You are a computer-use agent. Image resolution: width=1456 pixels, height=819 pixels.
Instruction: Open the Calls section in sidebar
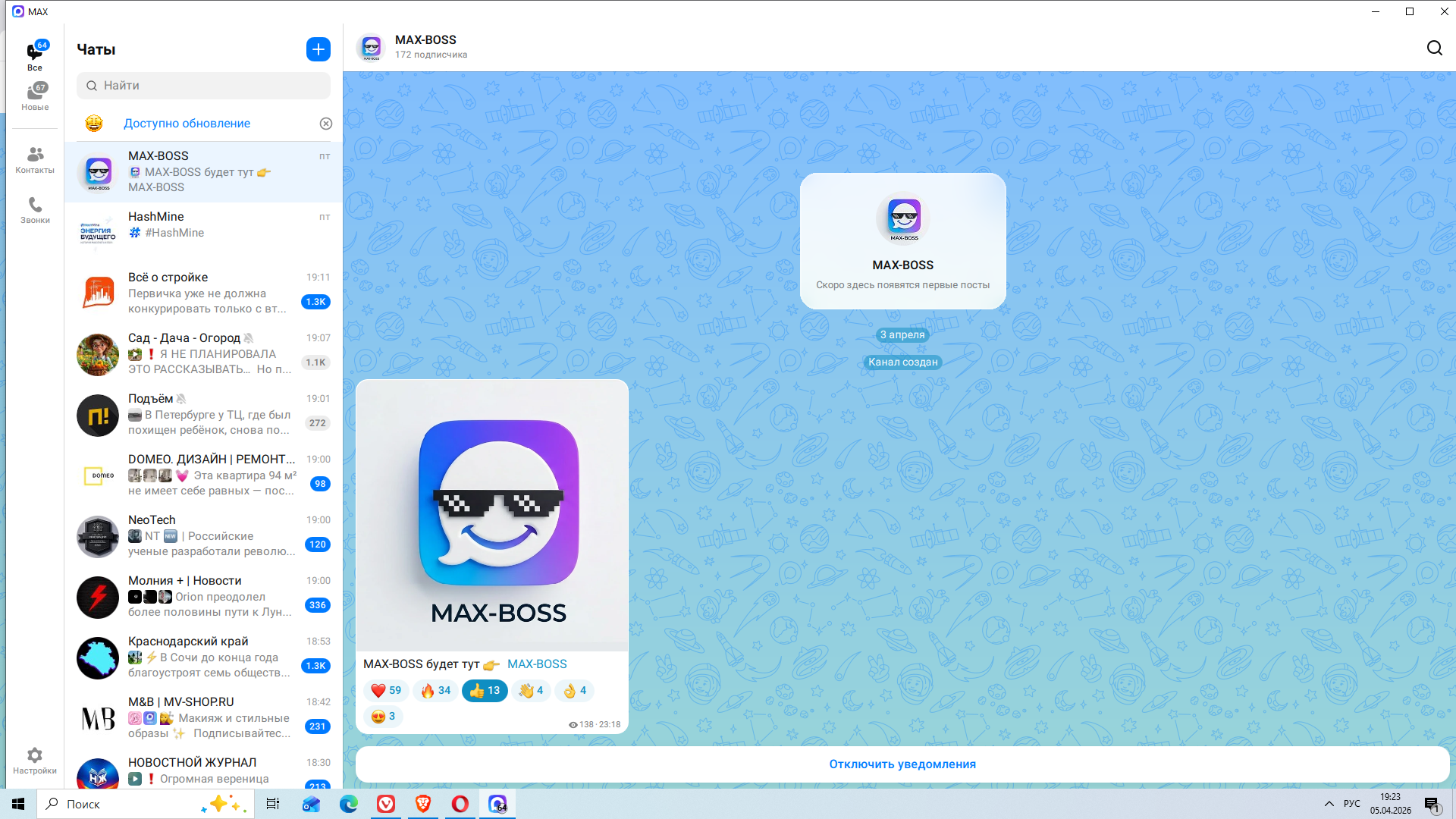pos(35,210)
